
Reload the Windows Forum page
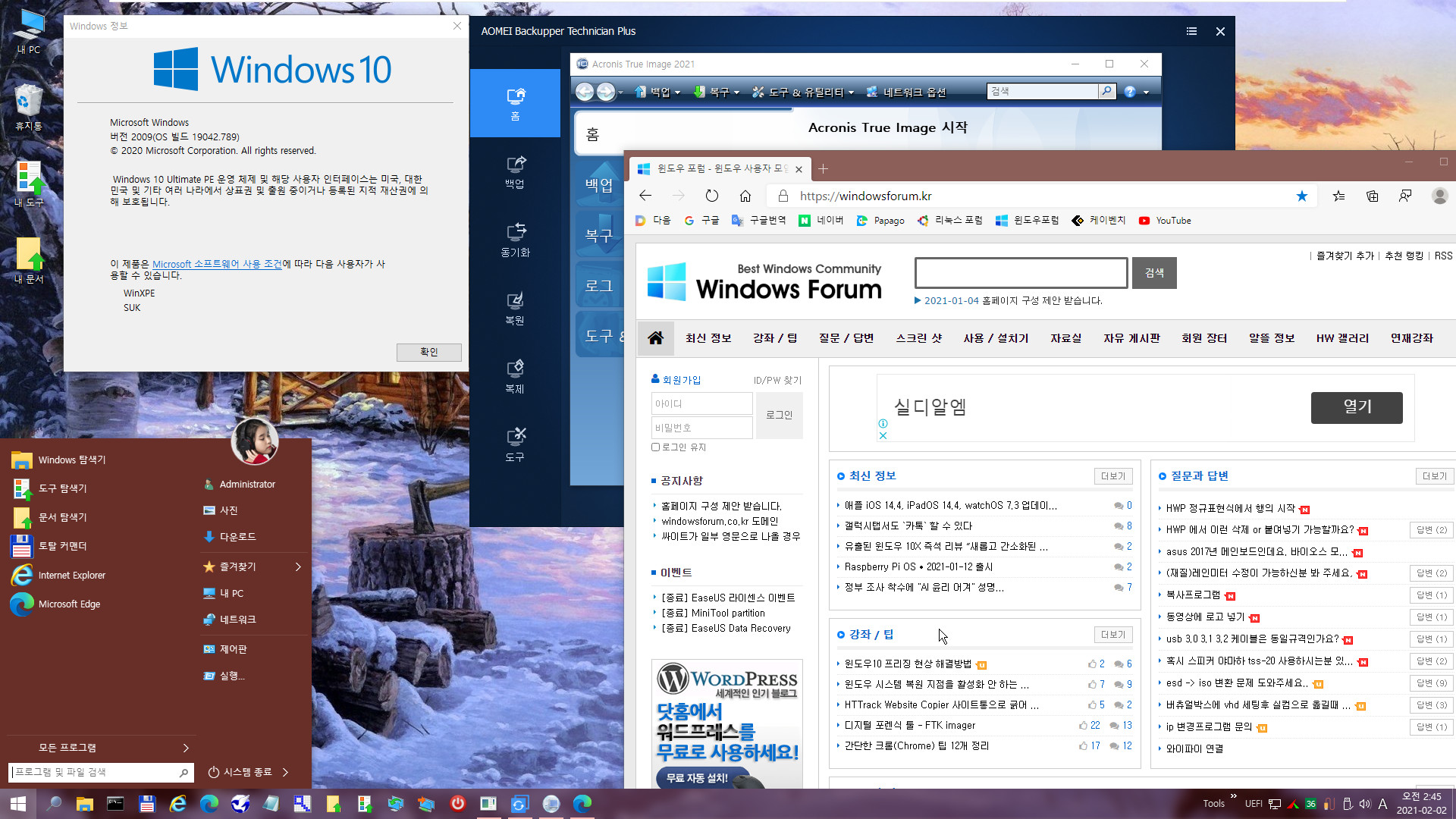coord(711,196)
